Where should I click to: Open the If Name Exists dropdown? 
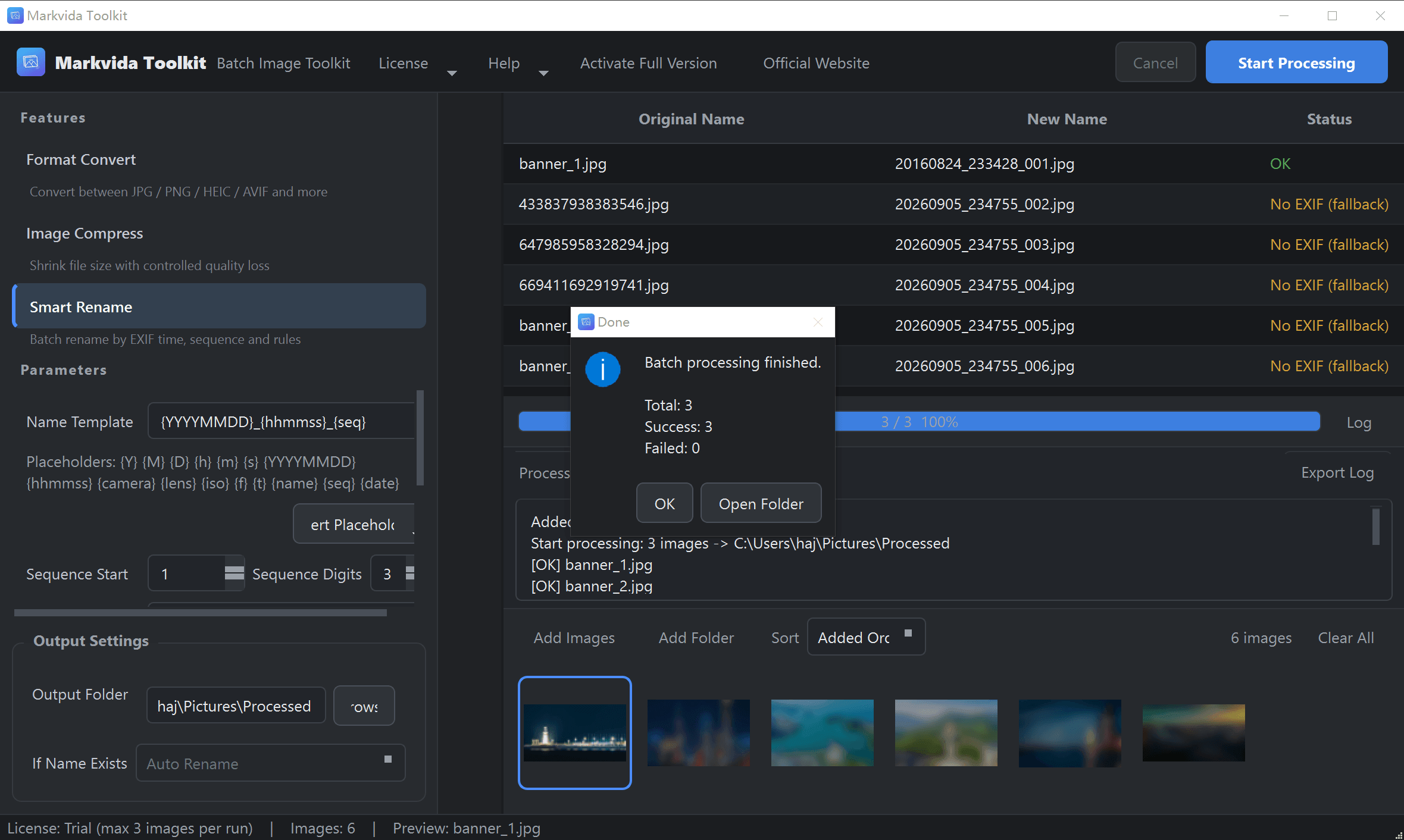tap(271, 763)
